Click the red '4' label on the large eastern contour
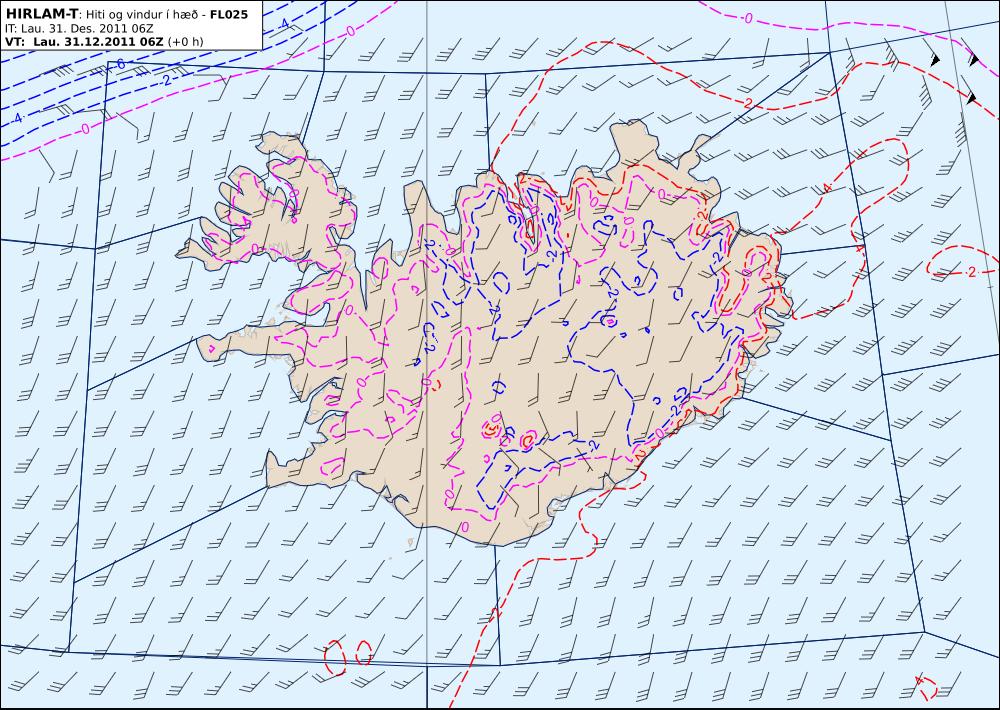1000x710 pixels. point(827,188)
